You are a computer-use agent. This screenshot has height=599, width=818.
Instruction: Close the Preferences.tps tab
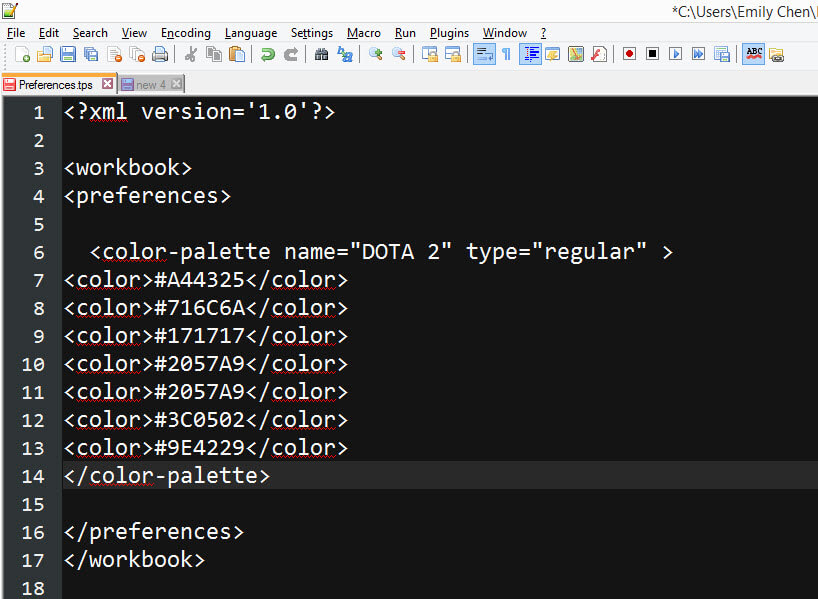point(107,84)
